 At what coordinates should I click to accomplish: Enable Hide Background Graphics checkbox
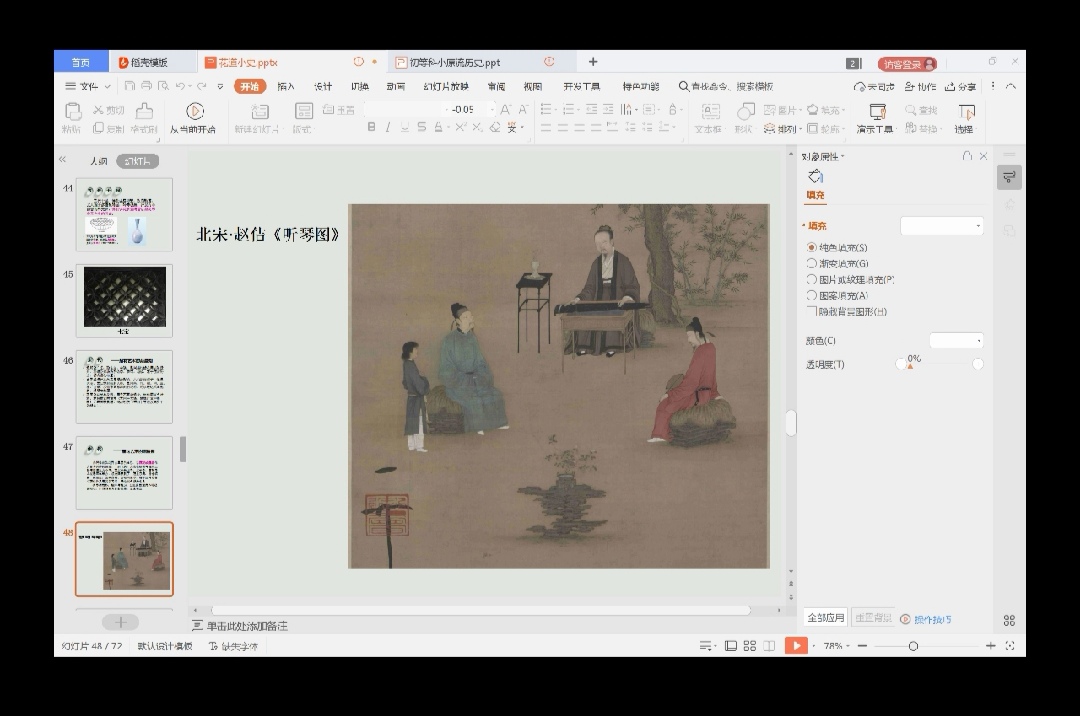[812, 311]
